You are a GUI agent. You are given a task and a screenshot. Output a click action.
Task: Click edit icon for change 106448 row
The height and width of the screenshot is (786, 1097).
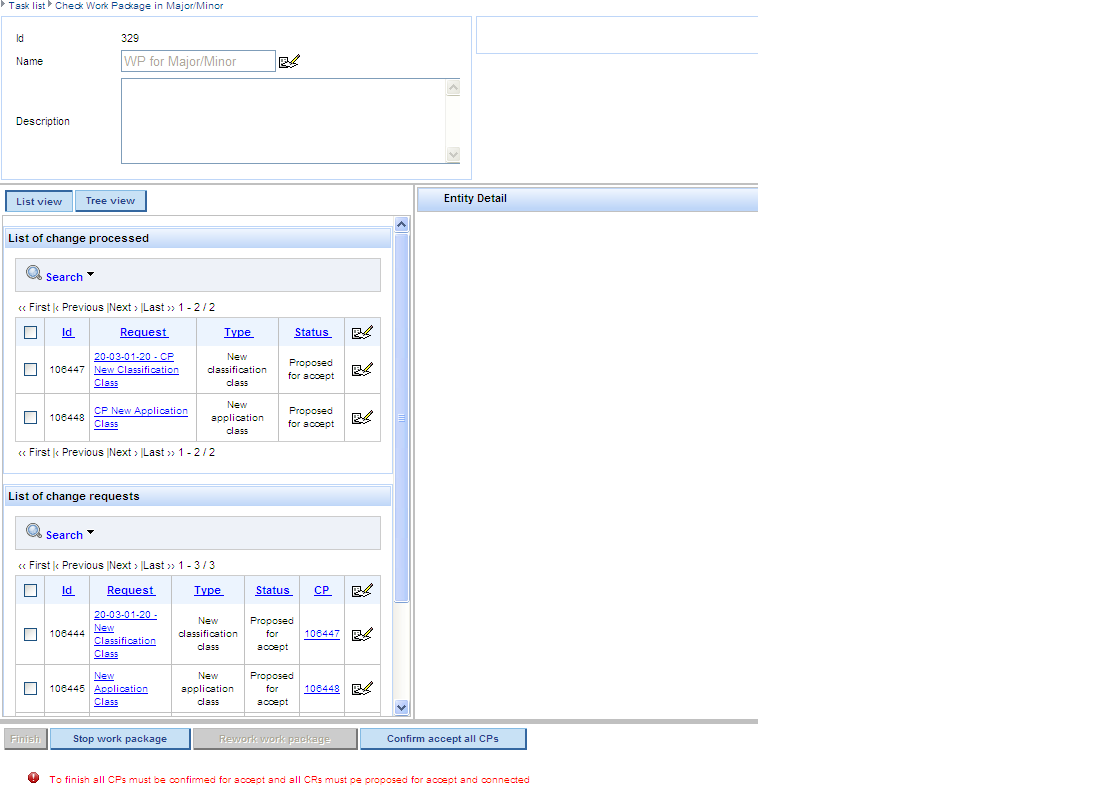coord(362,418)
